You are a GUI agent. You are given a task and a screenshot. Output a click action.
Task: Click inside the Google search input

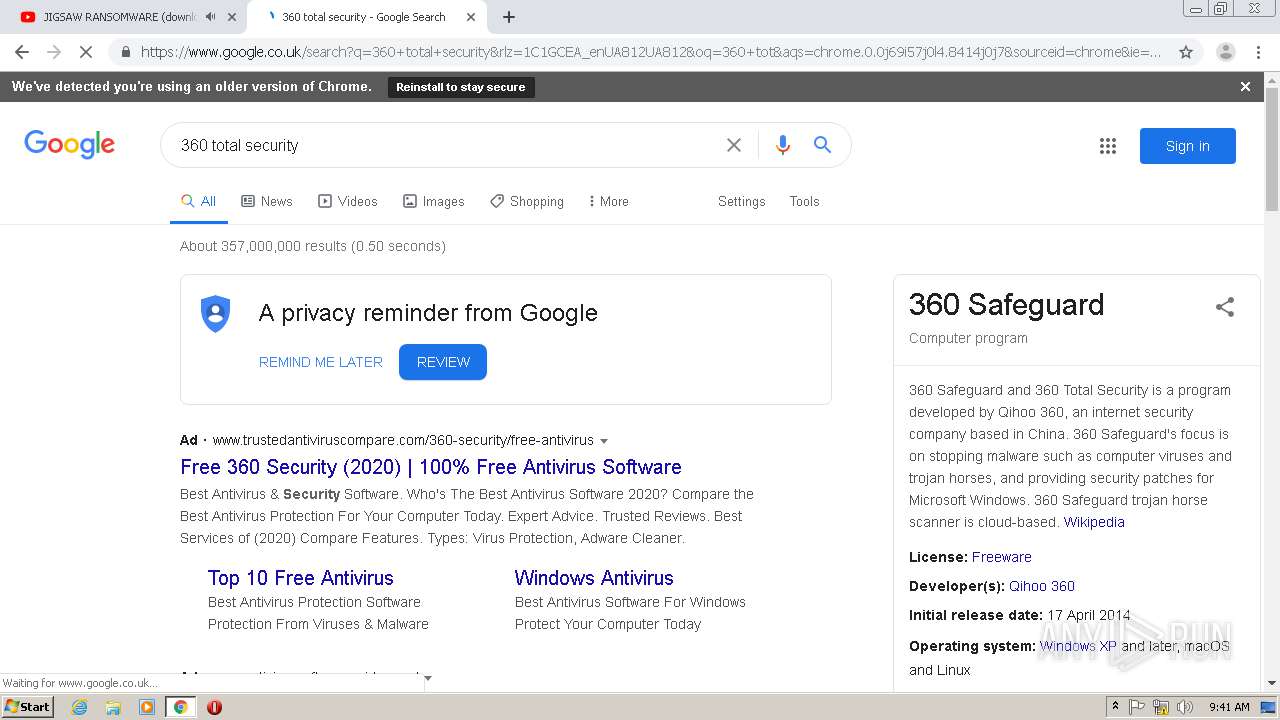click(445, 145)
